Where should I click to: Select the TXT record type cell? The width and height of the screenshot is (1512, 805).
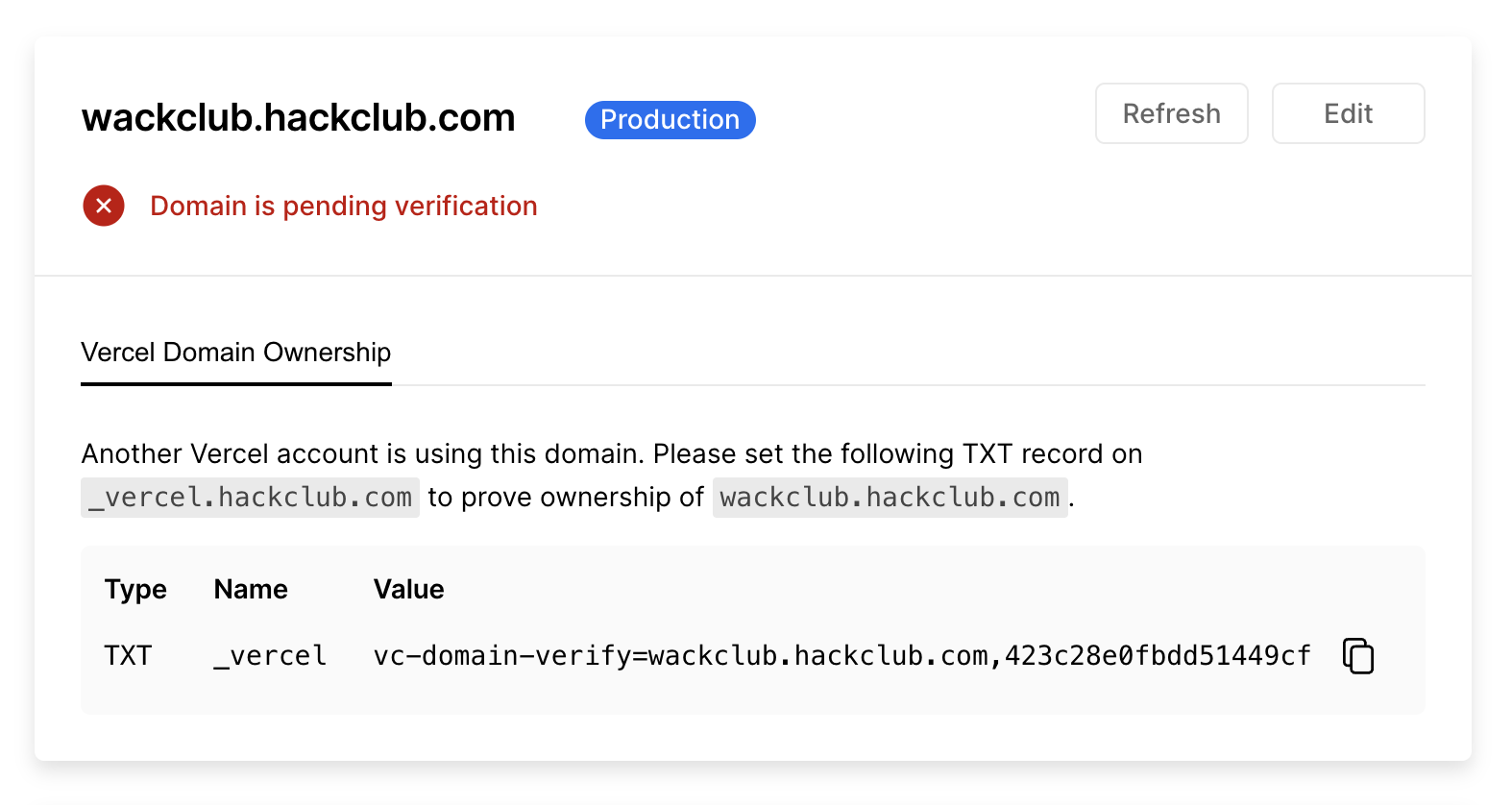pos(128,655)
